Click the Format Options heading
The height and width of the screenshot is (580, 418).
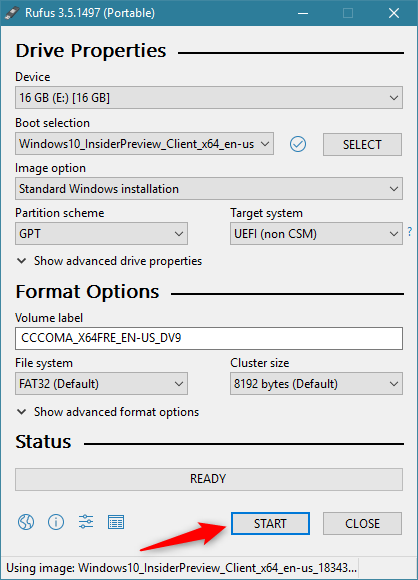coord(87,292)
